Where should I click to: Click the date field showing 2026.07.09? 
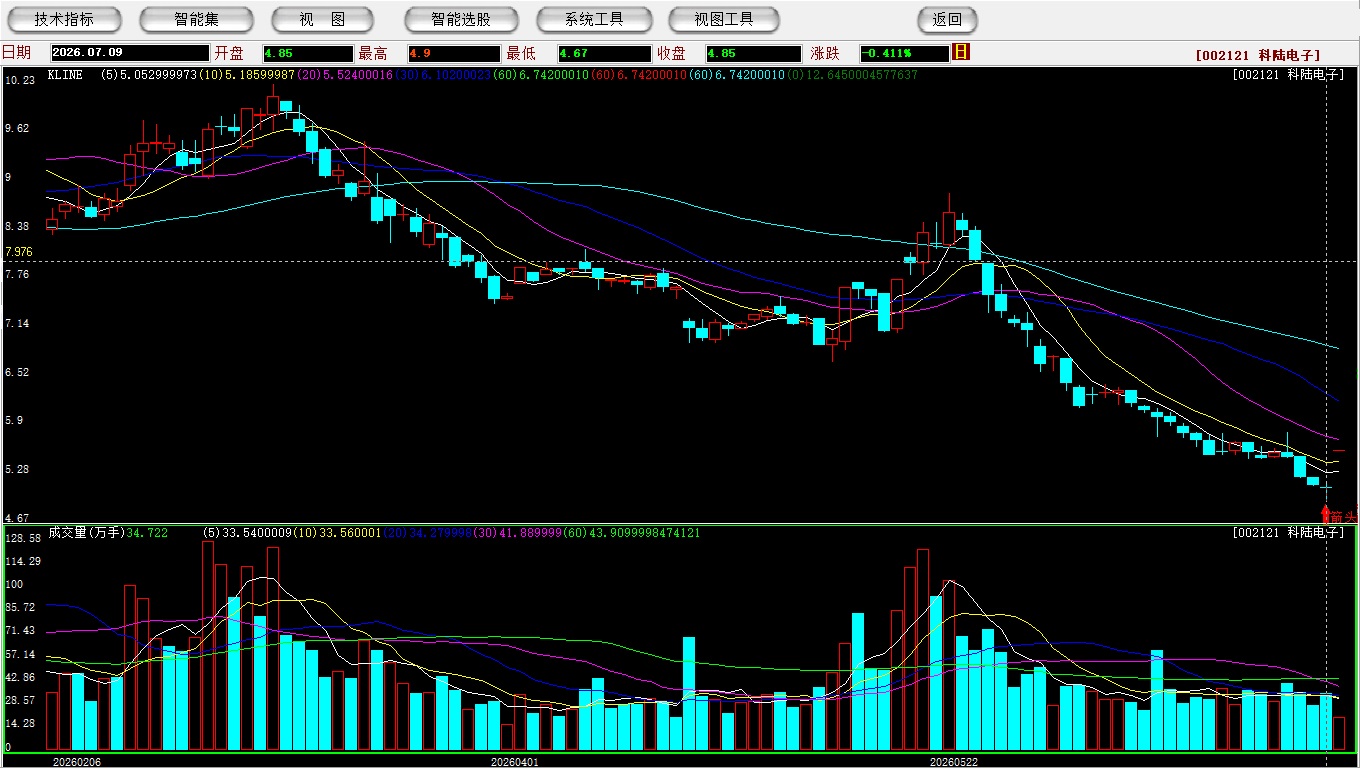(130, 53)
